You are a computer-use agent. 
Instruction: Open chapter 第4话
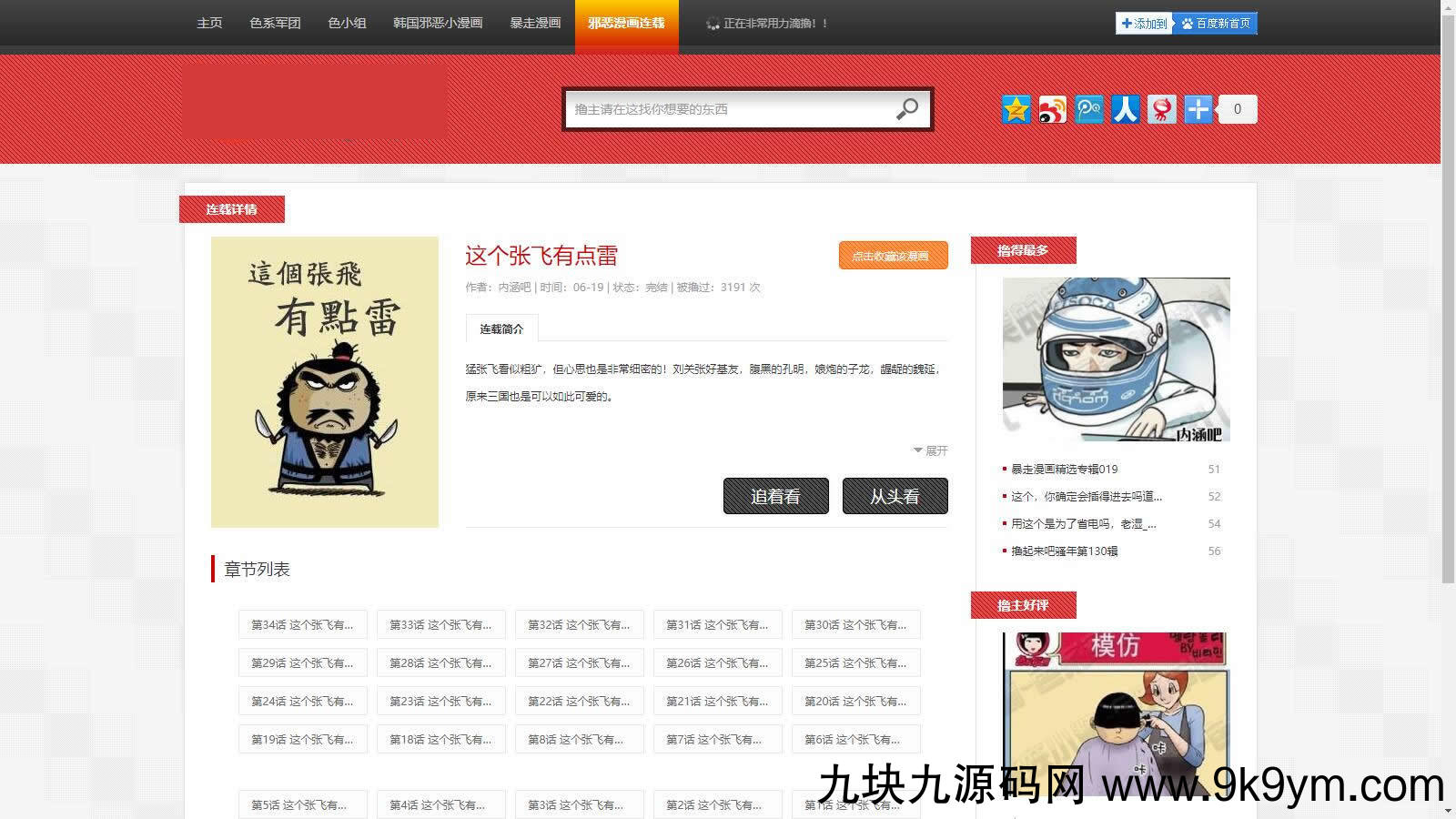click(x=441, y=805)
